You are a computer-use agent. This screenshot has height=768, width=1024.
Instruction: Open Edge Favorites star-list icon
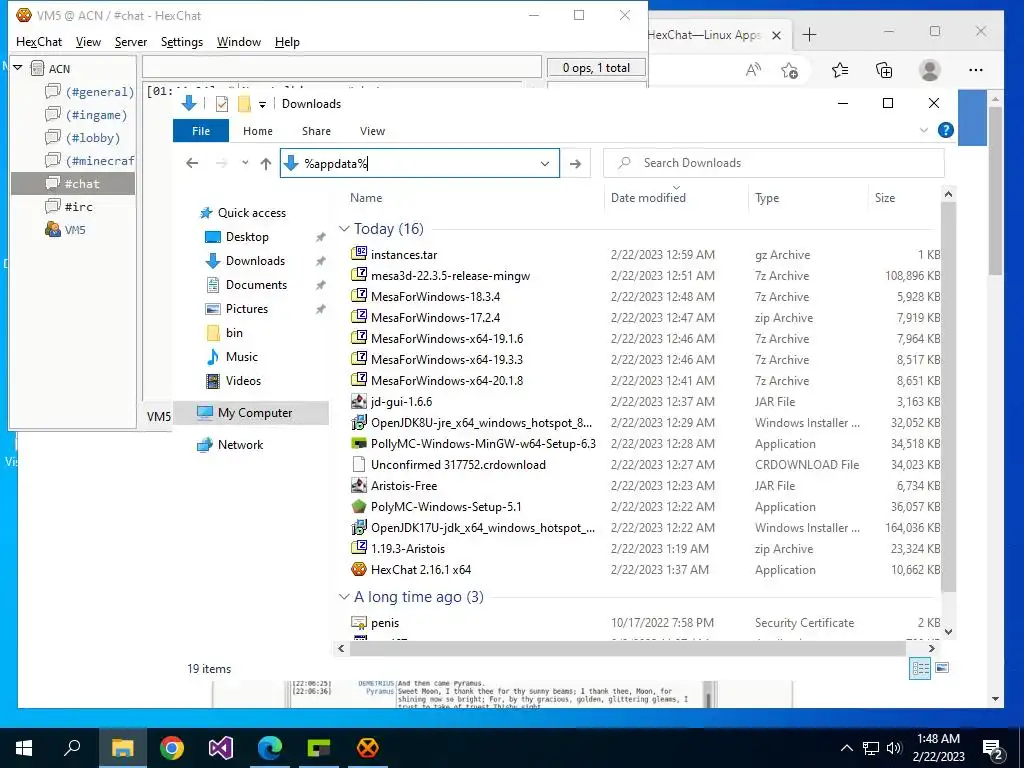[840, 70]
